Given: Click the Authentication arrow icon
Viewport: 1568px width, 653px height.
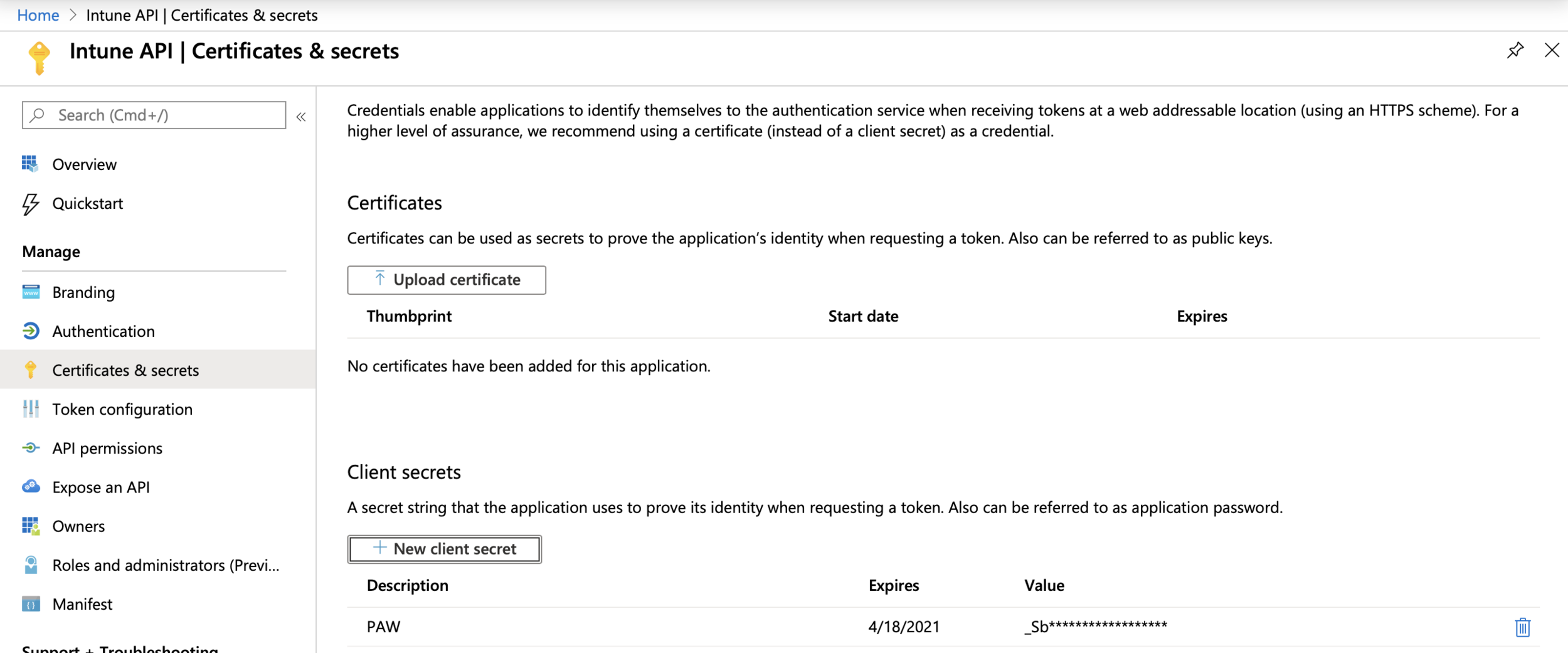Looking at the screenshot, I should (31, 331).
